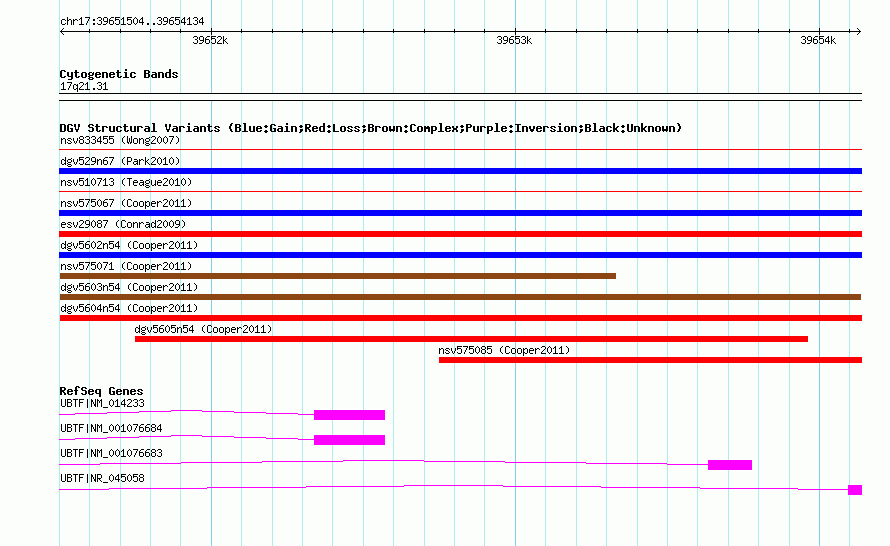This screenshot has height=546, width=890.
Task: Select the UBTF|NR_045058 exon block
Action: (x=855, y=490)
